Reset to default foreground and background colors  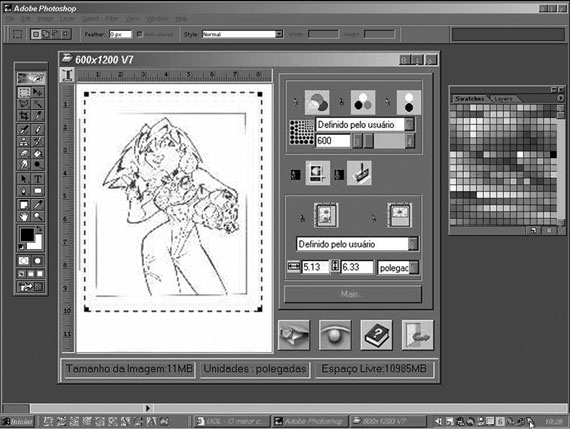[21, 247]
